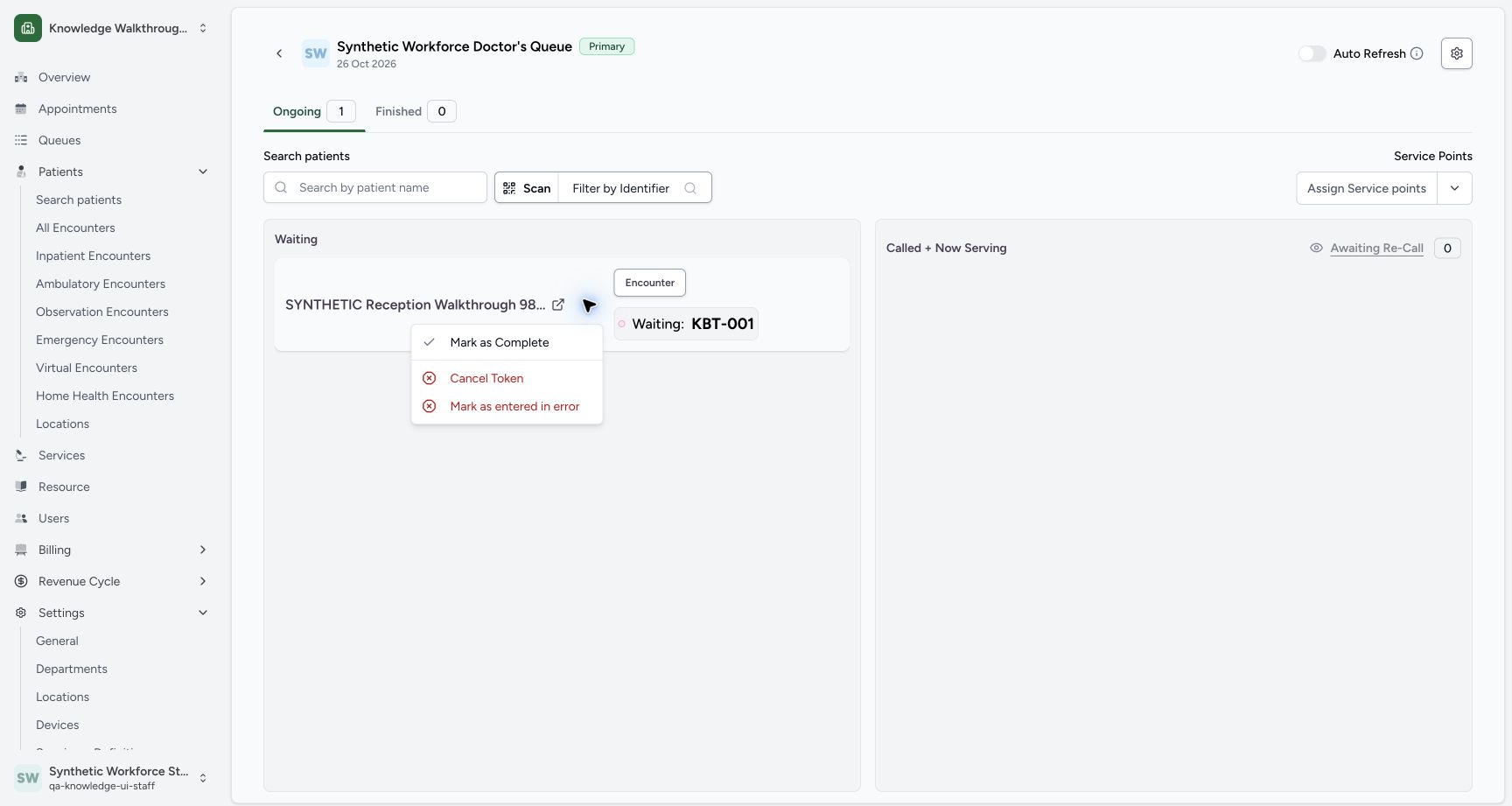Click the Encounter button
Image resolution: width=1512 pixels, height=806 pixels.
[649, 283]
